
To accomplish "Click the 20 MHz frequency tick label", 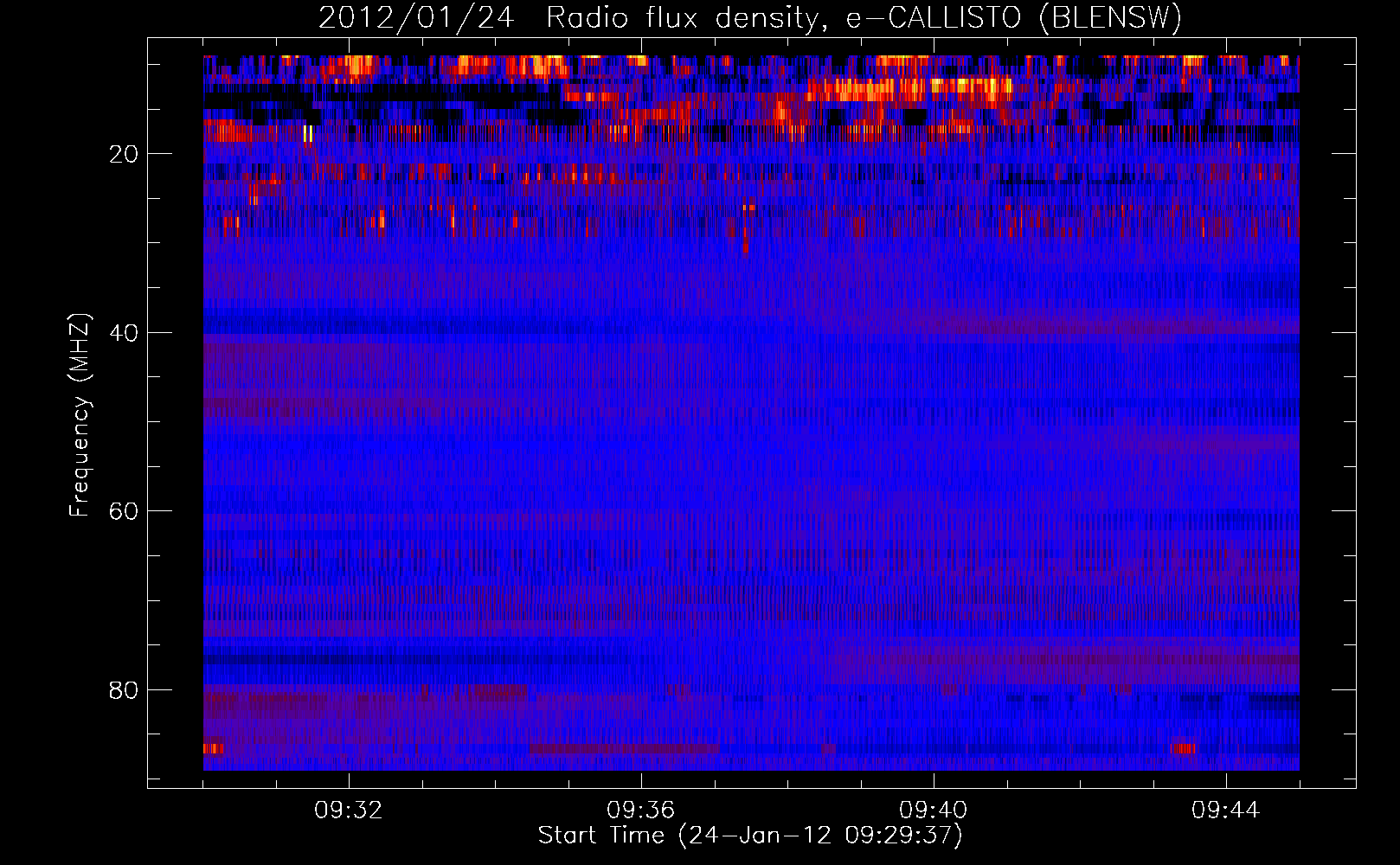I will (x=125, y=154).
